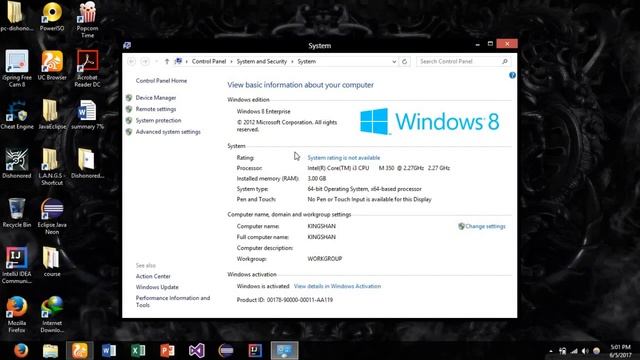Screen dimensions: 640x360
Task: Go up one level with Up arrow
Action: point(167,61)
